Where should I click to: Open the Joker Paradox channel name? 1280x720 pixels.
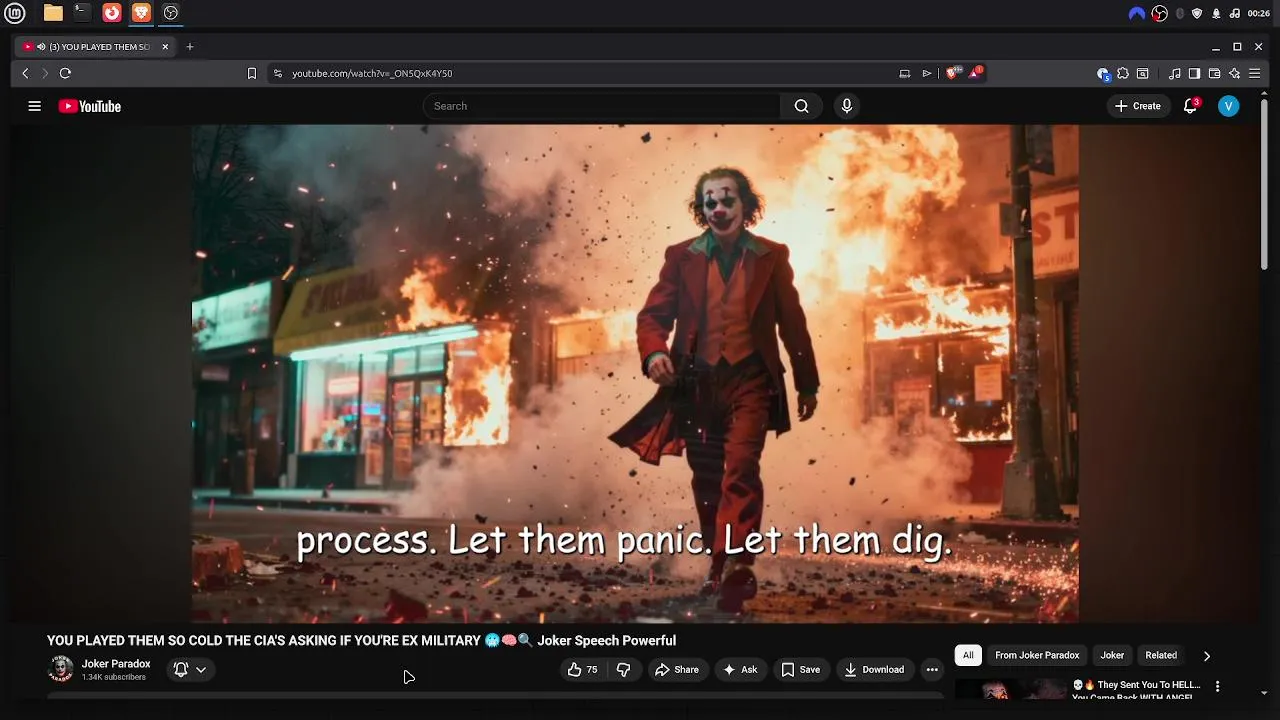click(x=116, y=664)
